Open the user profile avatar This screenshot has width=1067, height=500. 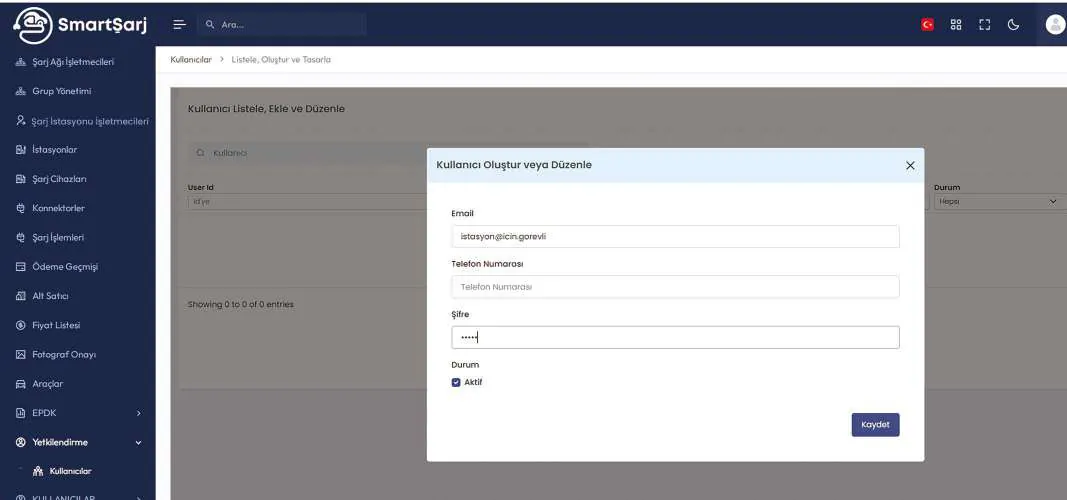1055,24
